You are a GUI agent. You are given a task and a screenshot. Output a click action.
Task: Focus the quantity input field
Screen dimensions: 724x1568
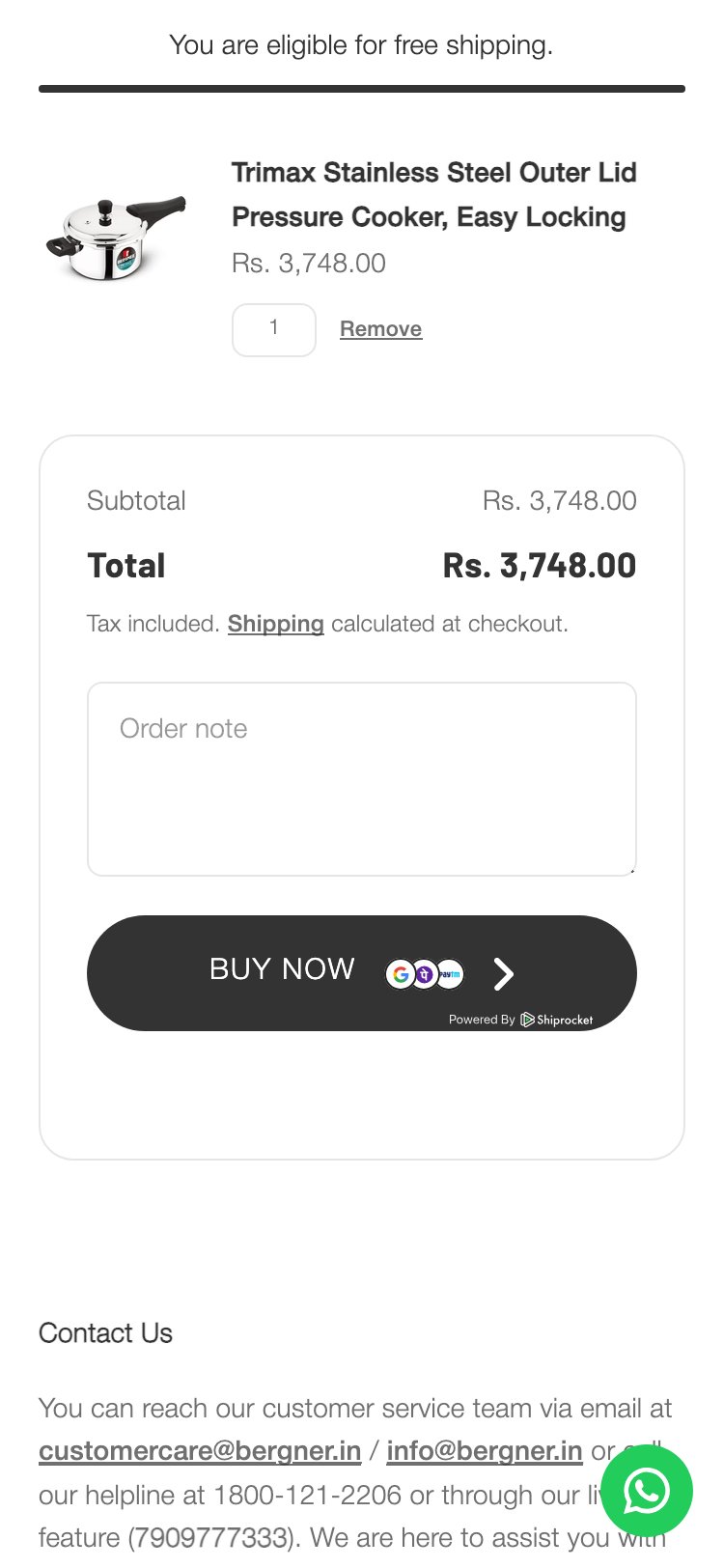(x=274, y=329)
